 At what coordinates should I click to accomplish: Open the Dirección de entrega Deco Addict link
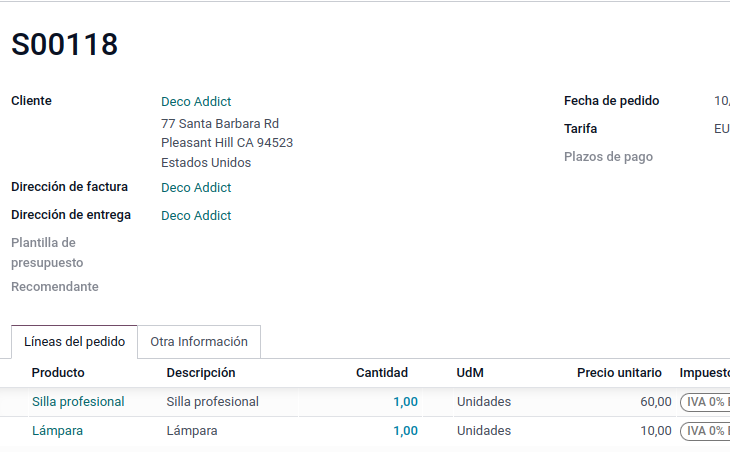(x=196, y=215)
